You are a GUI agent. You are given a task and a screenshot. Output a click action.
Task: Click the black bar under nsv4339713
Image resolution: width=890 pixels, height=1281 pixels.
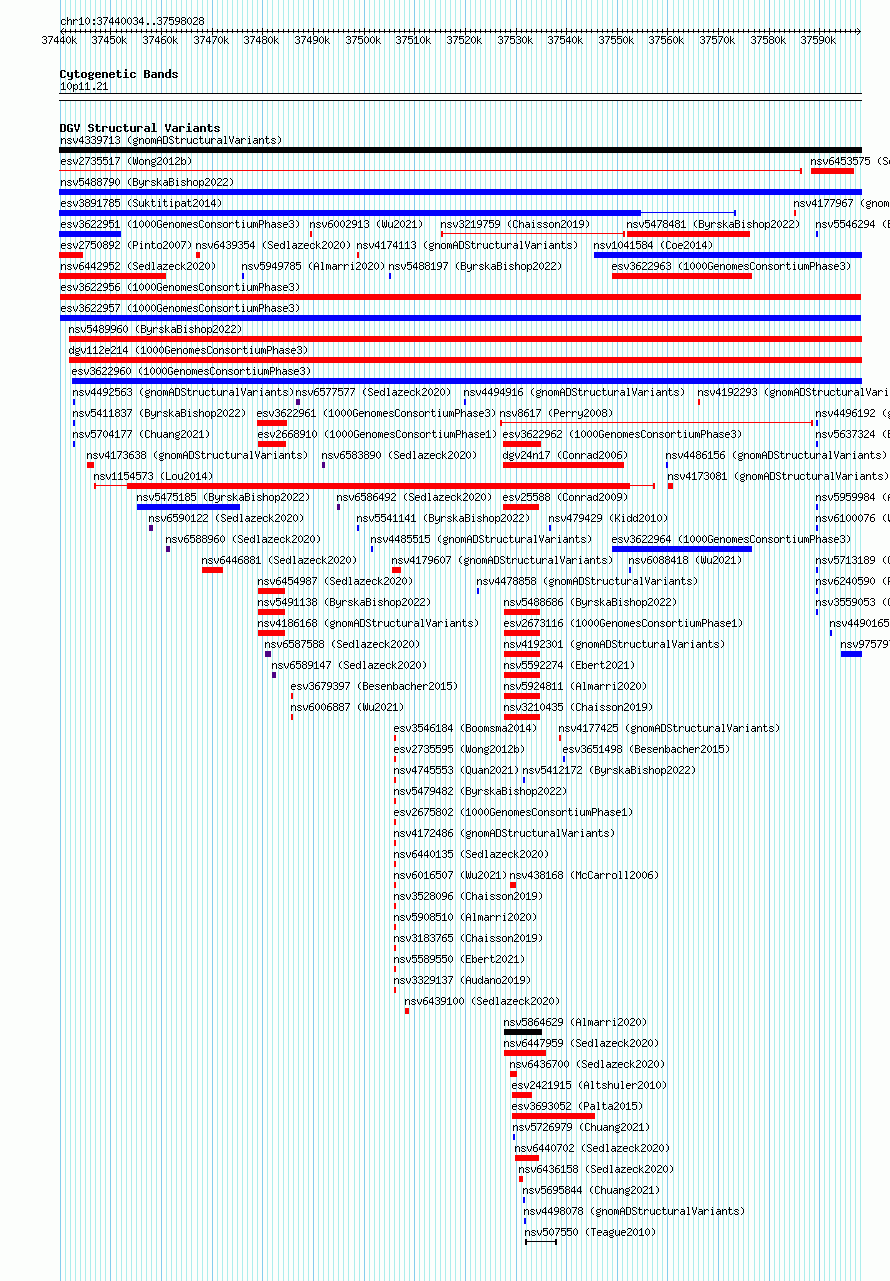point(460,150)
